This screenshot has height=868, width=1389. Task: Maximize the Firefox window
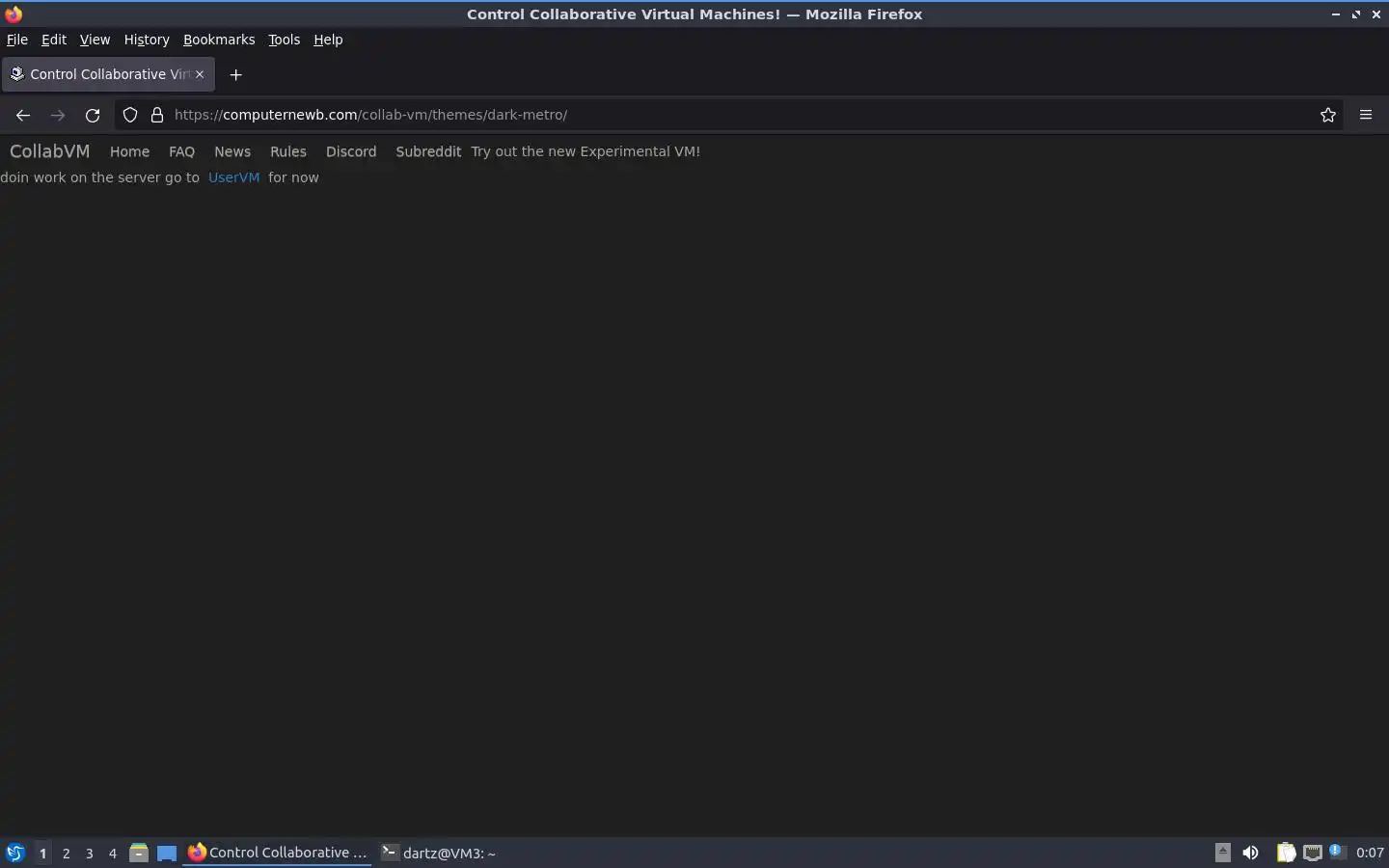(x=1356, y=14)
